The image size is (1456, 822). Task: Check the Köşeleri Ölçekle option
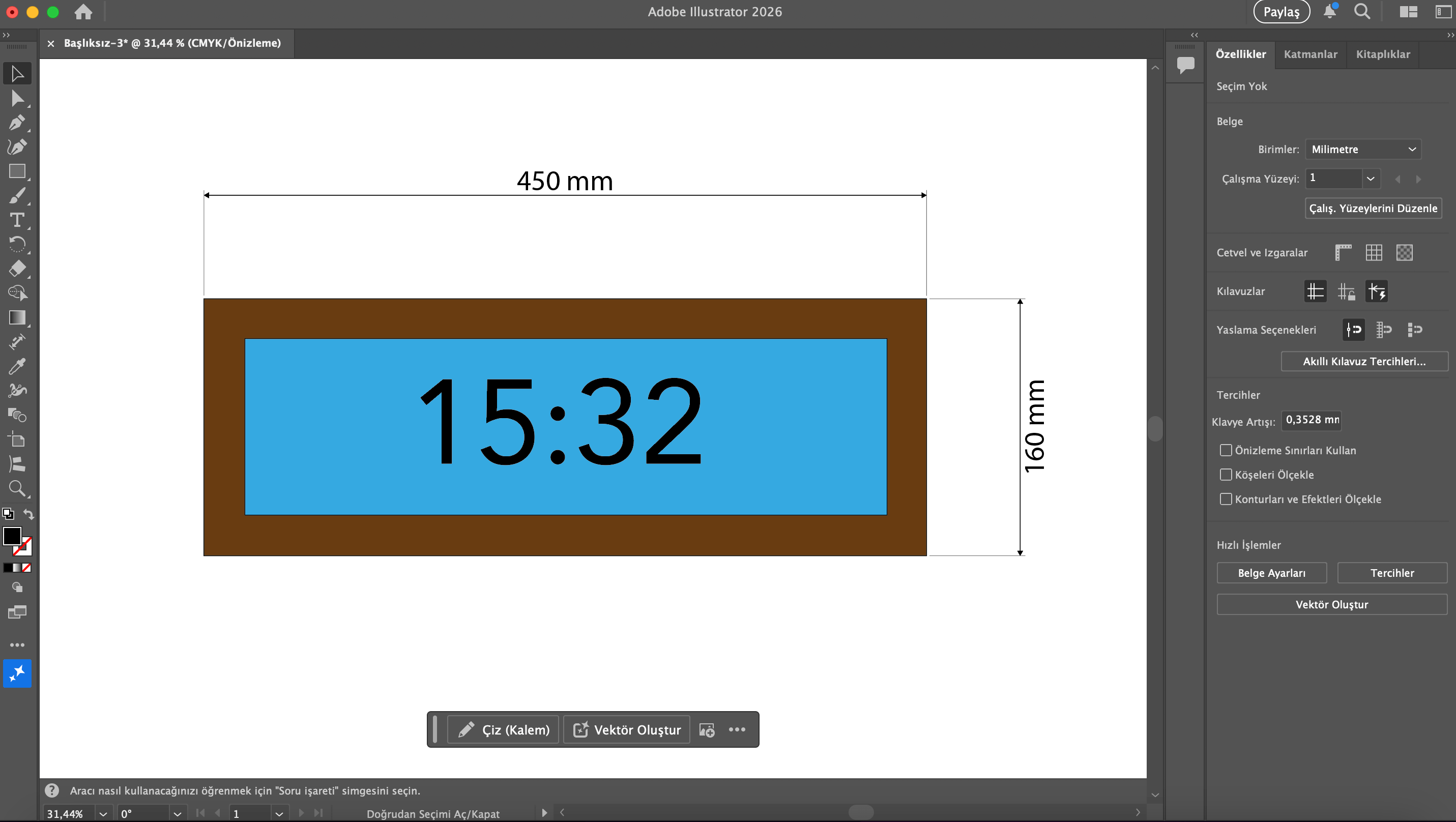[1226, 475]
